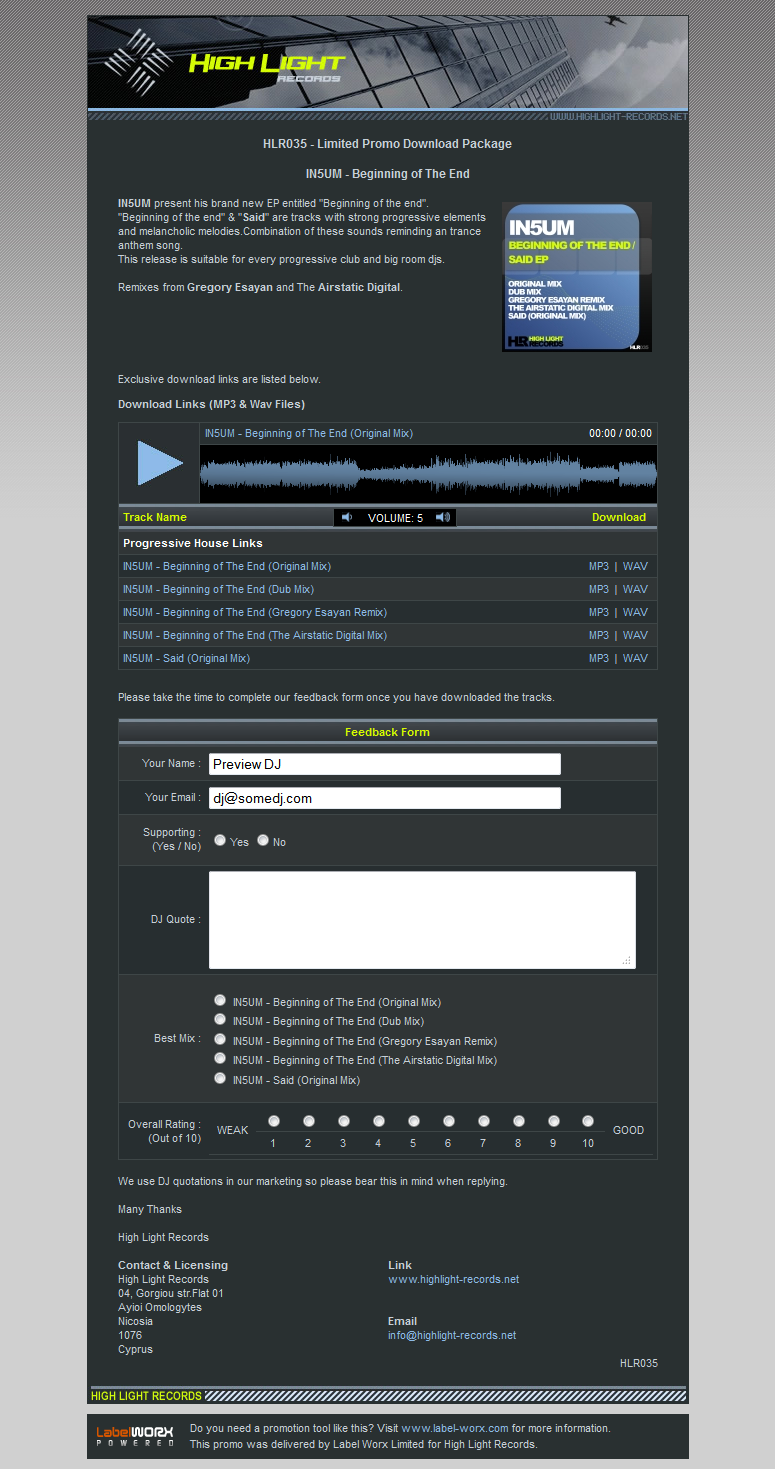The height and width of the screenshot is (1469, 775).
Task: Select No for Supporting
Action: pyautogui.click(x=263, y=840)
